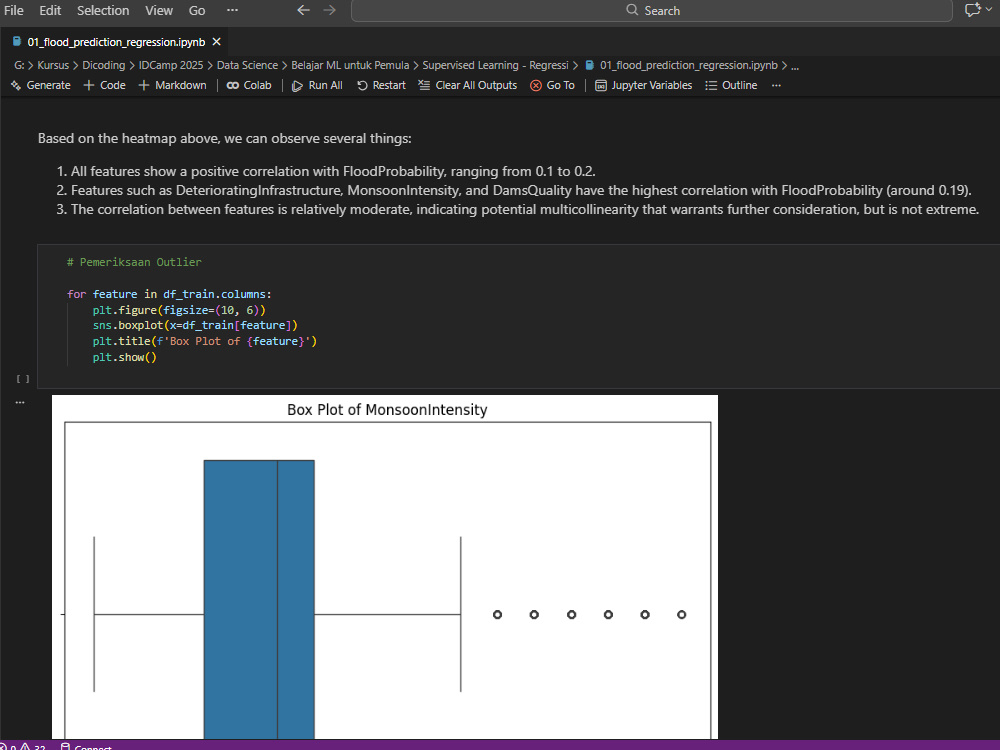Image resolution: width=1000 pixels, height=750 pixels.
Task: Clear All Outputs
Action: 467,85
